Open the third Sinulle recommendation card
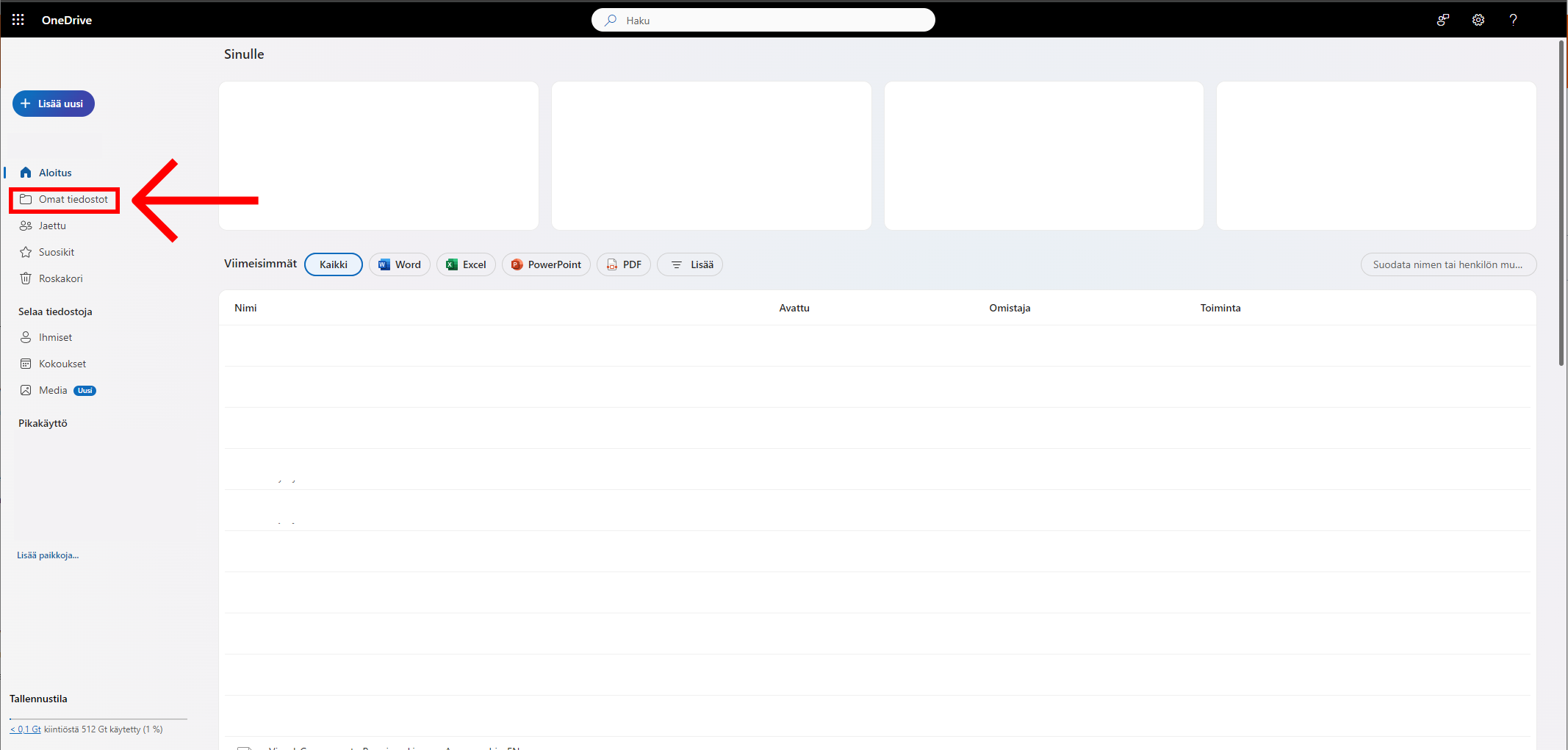Screen dimensions: 1568x750 click(1044, 156)
